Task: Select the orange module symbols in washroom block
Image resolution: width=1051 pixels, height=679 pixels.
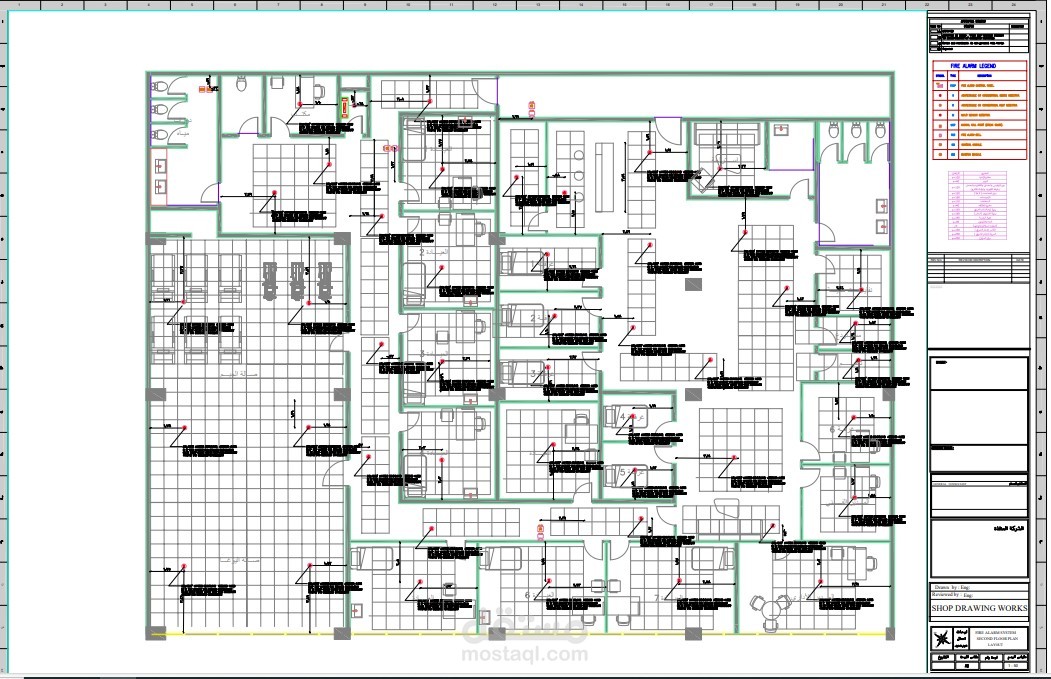Action: [x=206, y=89]
